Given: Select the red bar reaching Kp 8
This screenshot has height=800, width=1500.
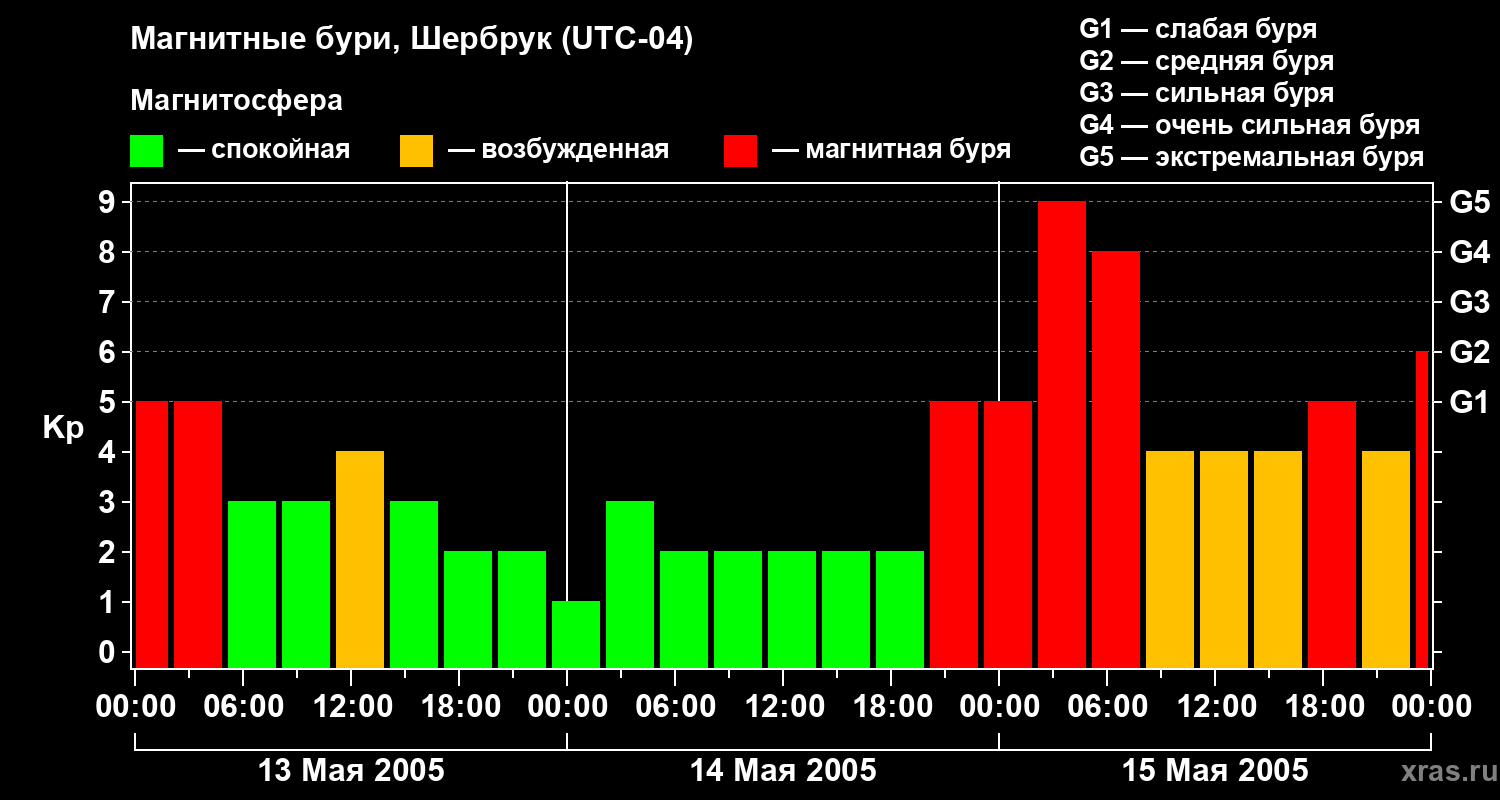Looking at the screenshot, I should [x=1116, y=460].
